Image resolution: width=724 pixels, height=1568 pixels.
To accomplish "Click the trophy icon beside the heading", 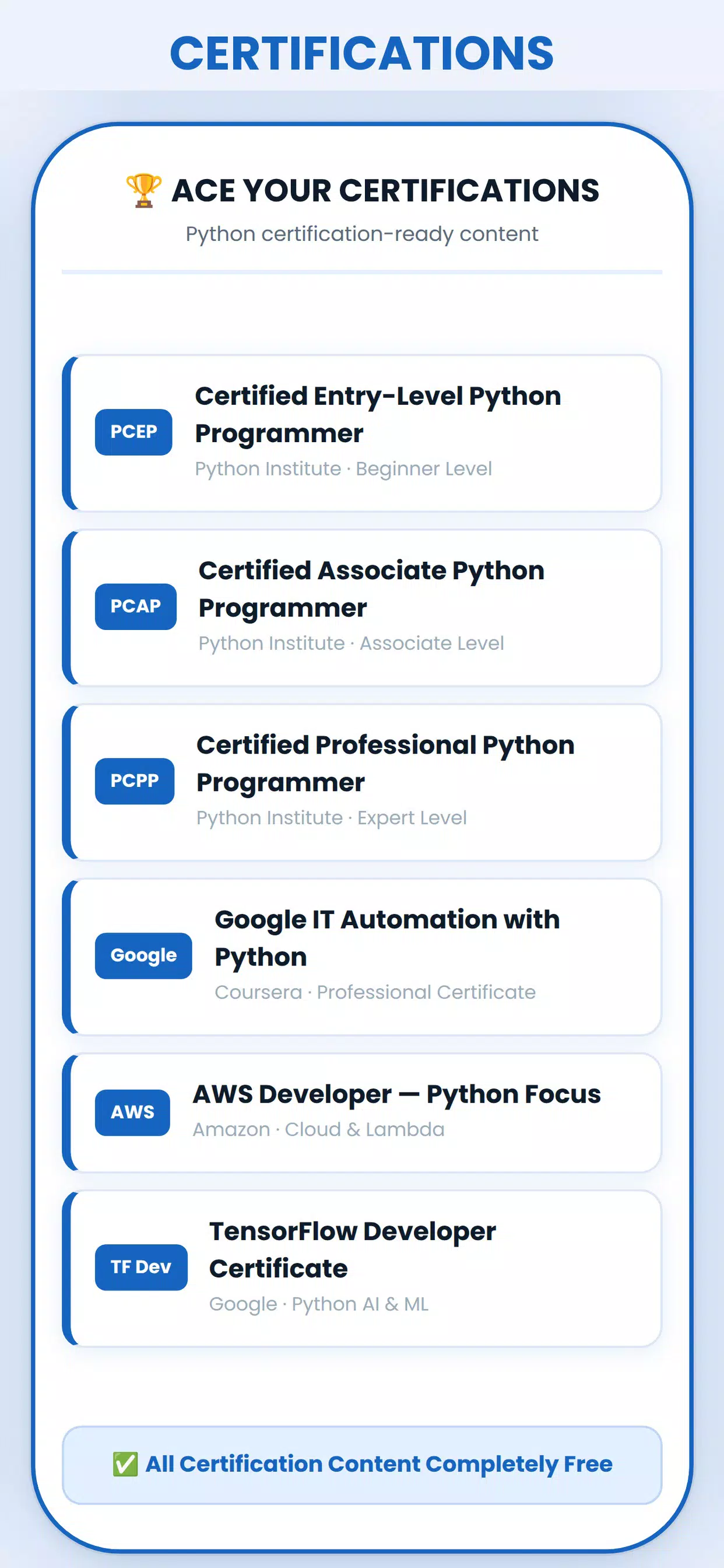I will pyautogui.click(x=143, y=191).
